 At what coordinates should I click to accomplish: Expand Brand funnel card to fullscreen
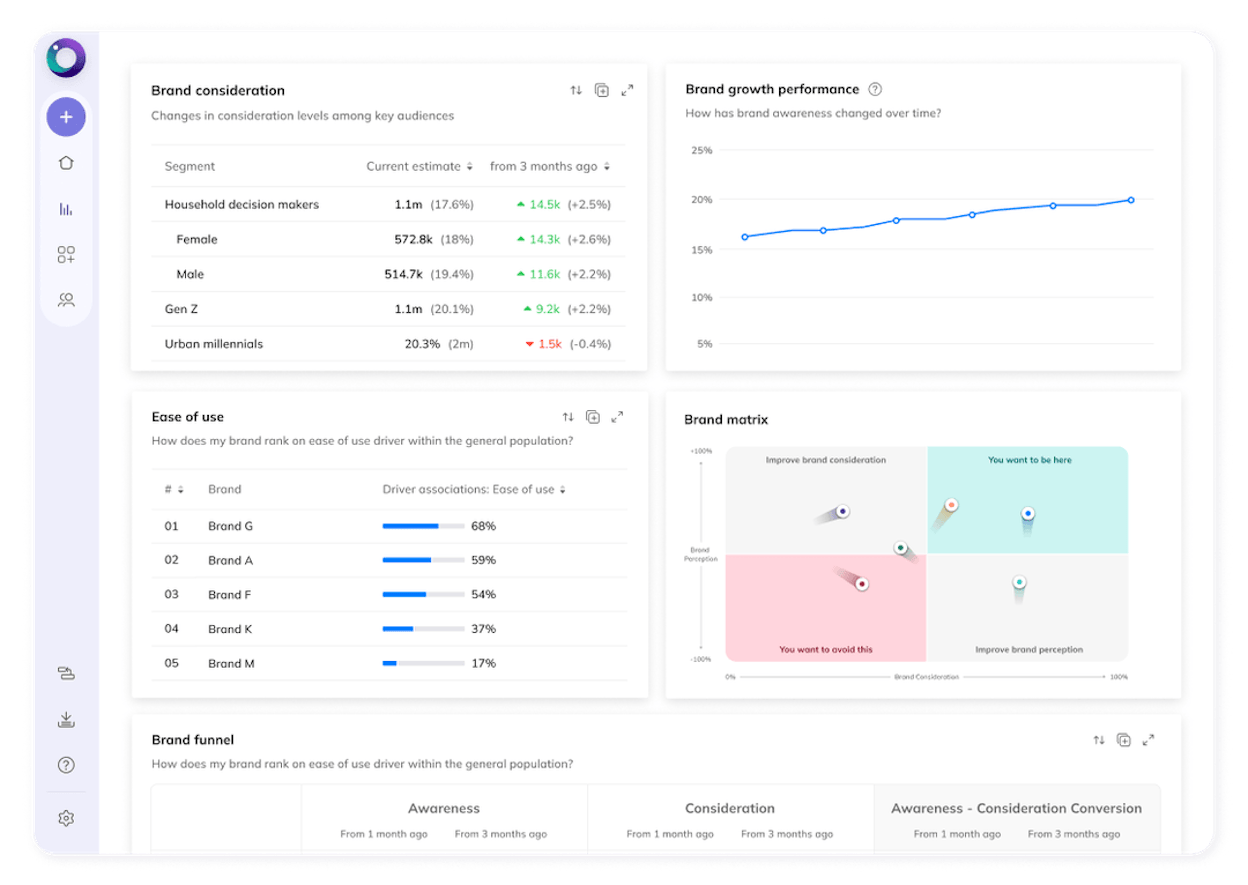coord(1148,740)
